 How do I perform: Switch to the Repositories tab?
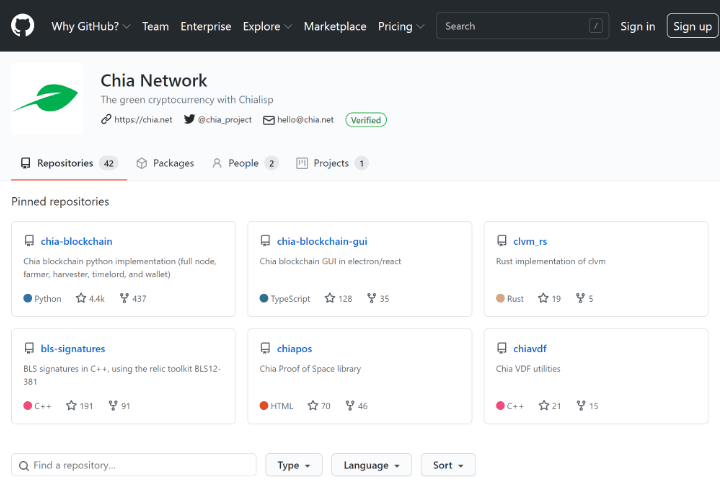(x=69, y=163)
